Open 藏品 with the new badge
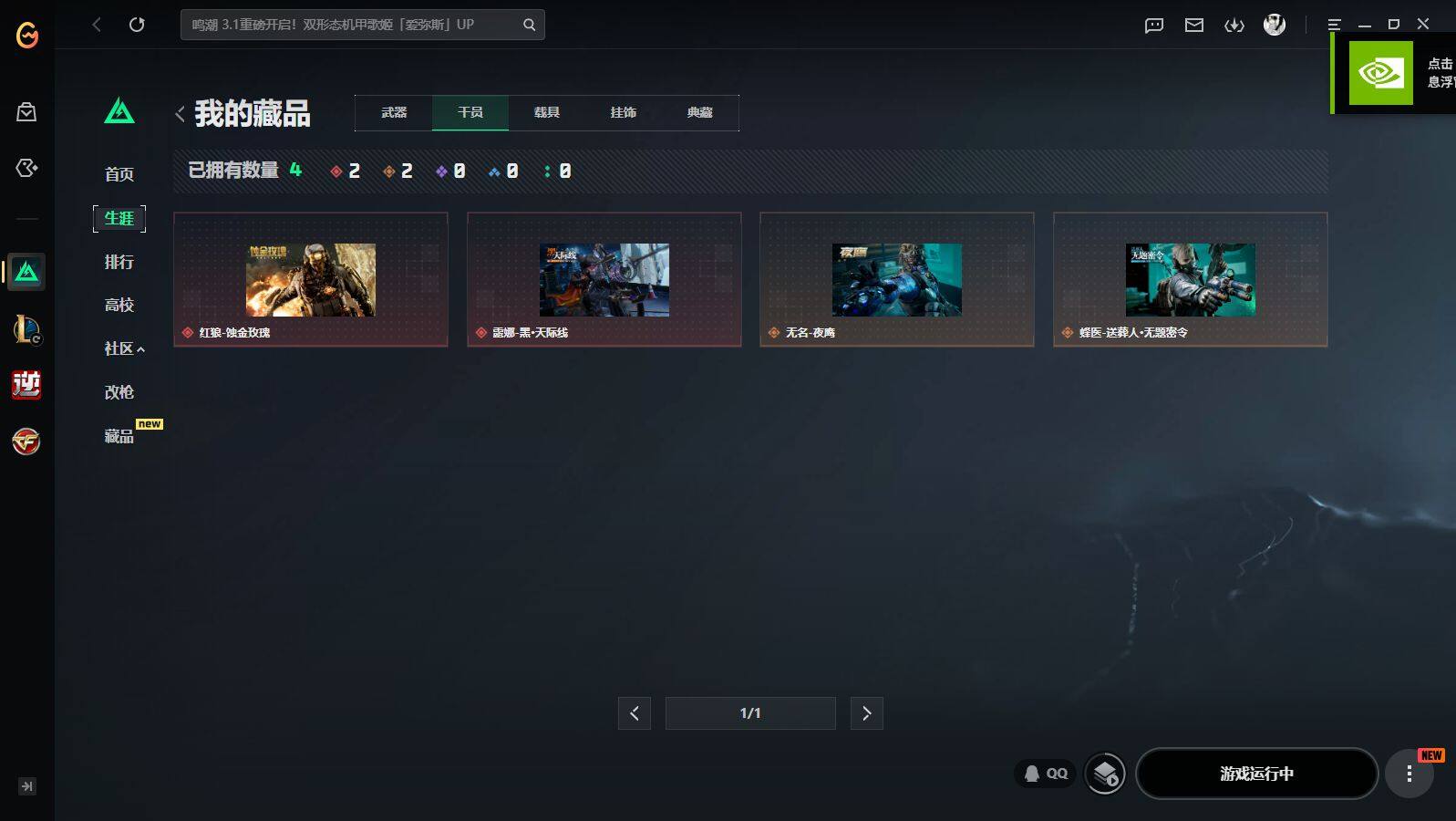The height and width of the screenshot is (821, 1456). pos(119,436)
